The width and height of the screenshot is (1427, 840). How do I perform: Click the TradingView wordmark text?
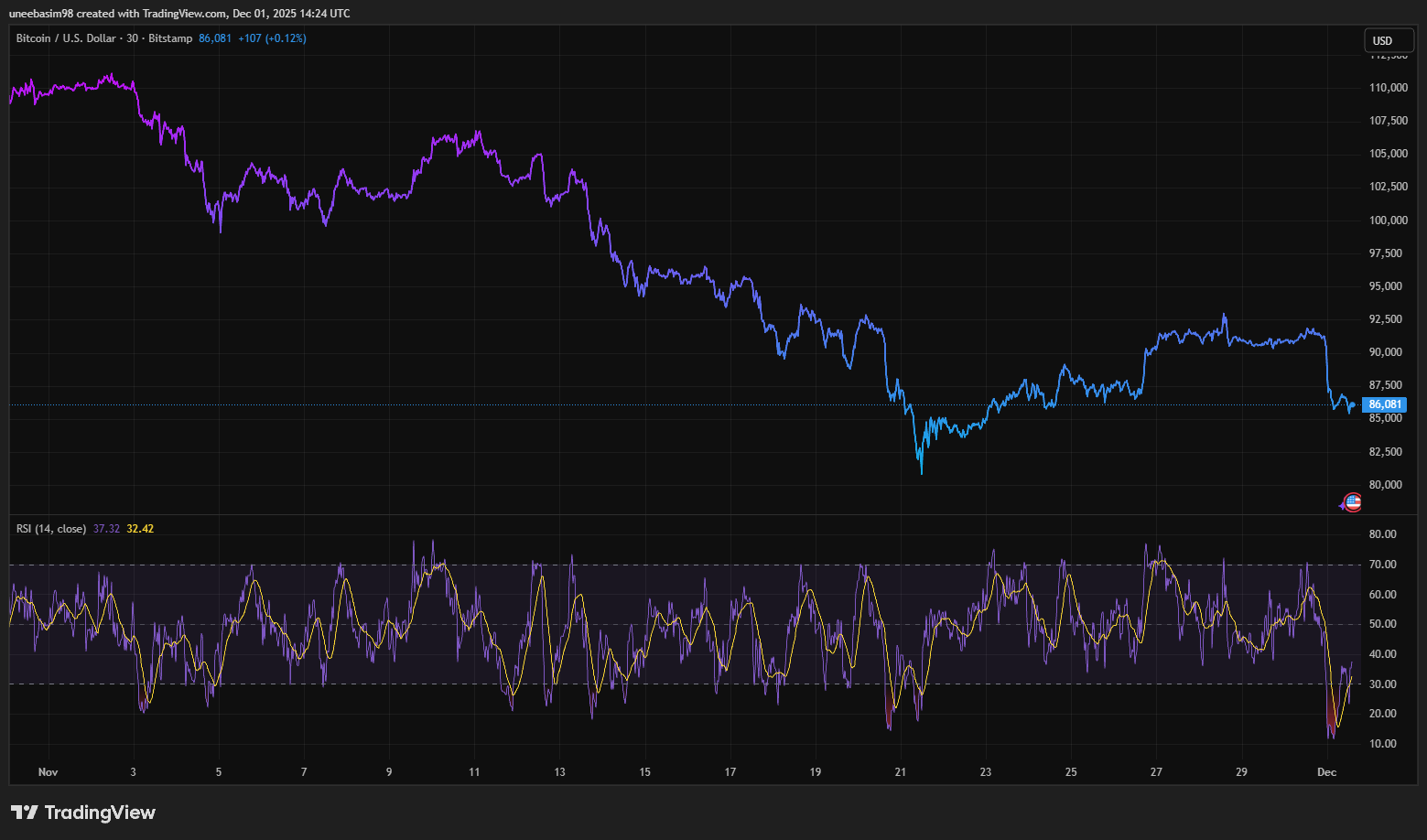[x=100, y=813]
